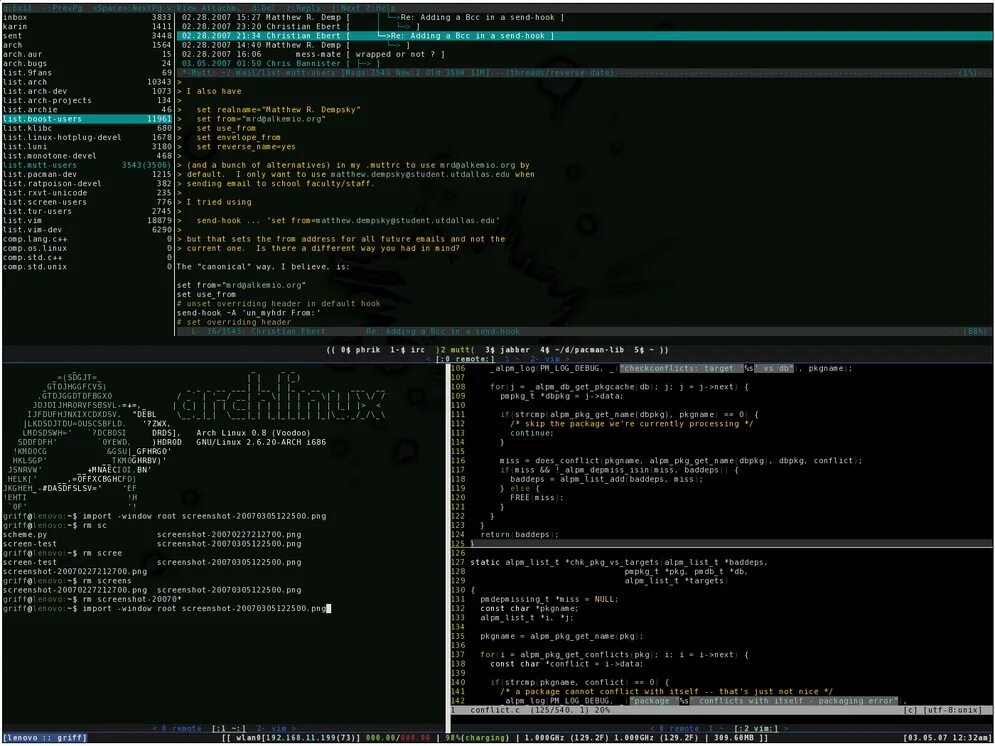Click q:Exit in the mutt help bar

point(17,8)
